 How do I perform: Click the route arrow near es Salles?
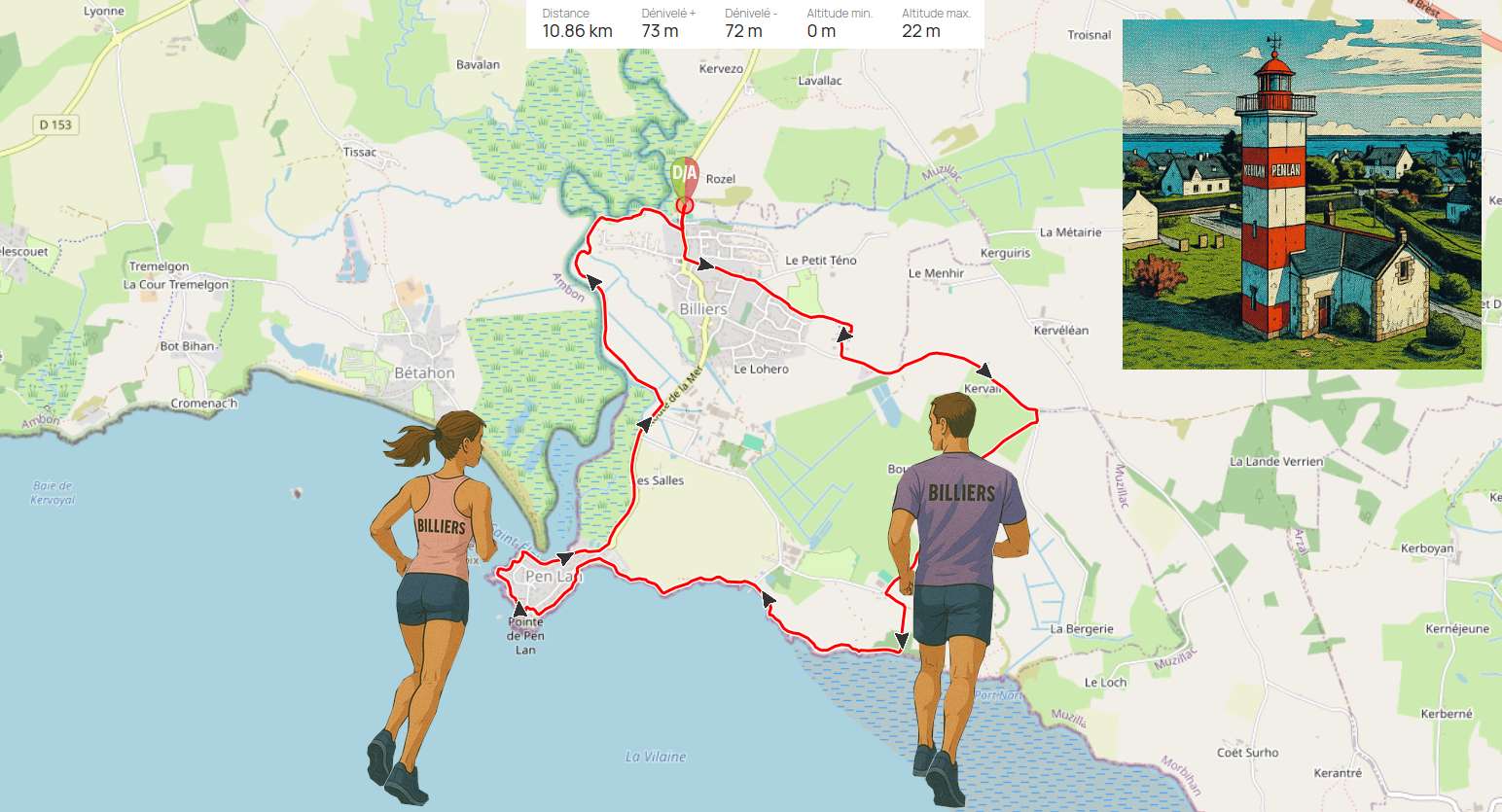(x=644, y=423)
